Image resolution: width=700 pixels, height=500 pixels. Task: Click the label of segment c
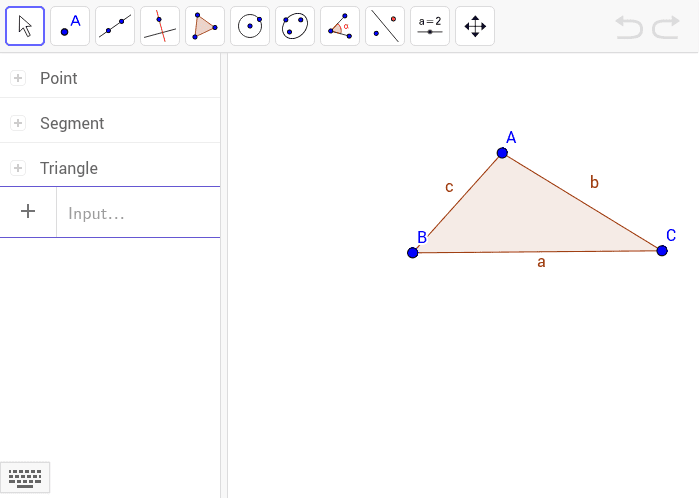point(449,187)
